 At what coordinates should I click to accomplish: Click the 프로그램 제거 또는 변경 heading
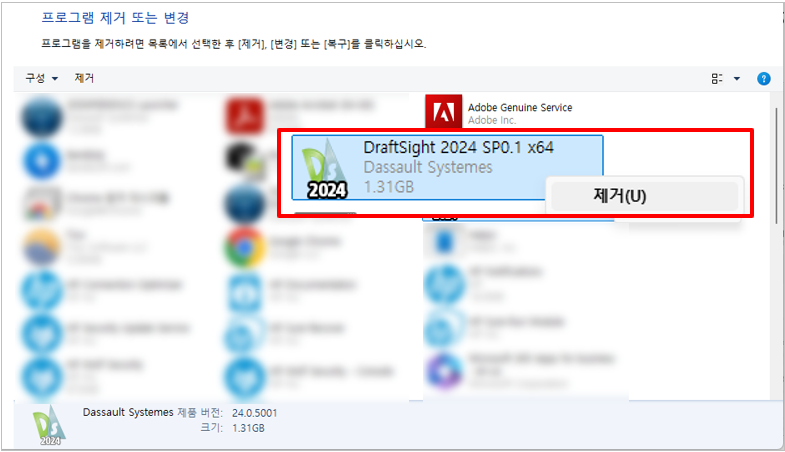[x=115, y=18]
